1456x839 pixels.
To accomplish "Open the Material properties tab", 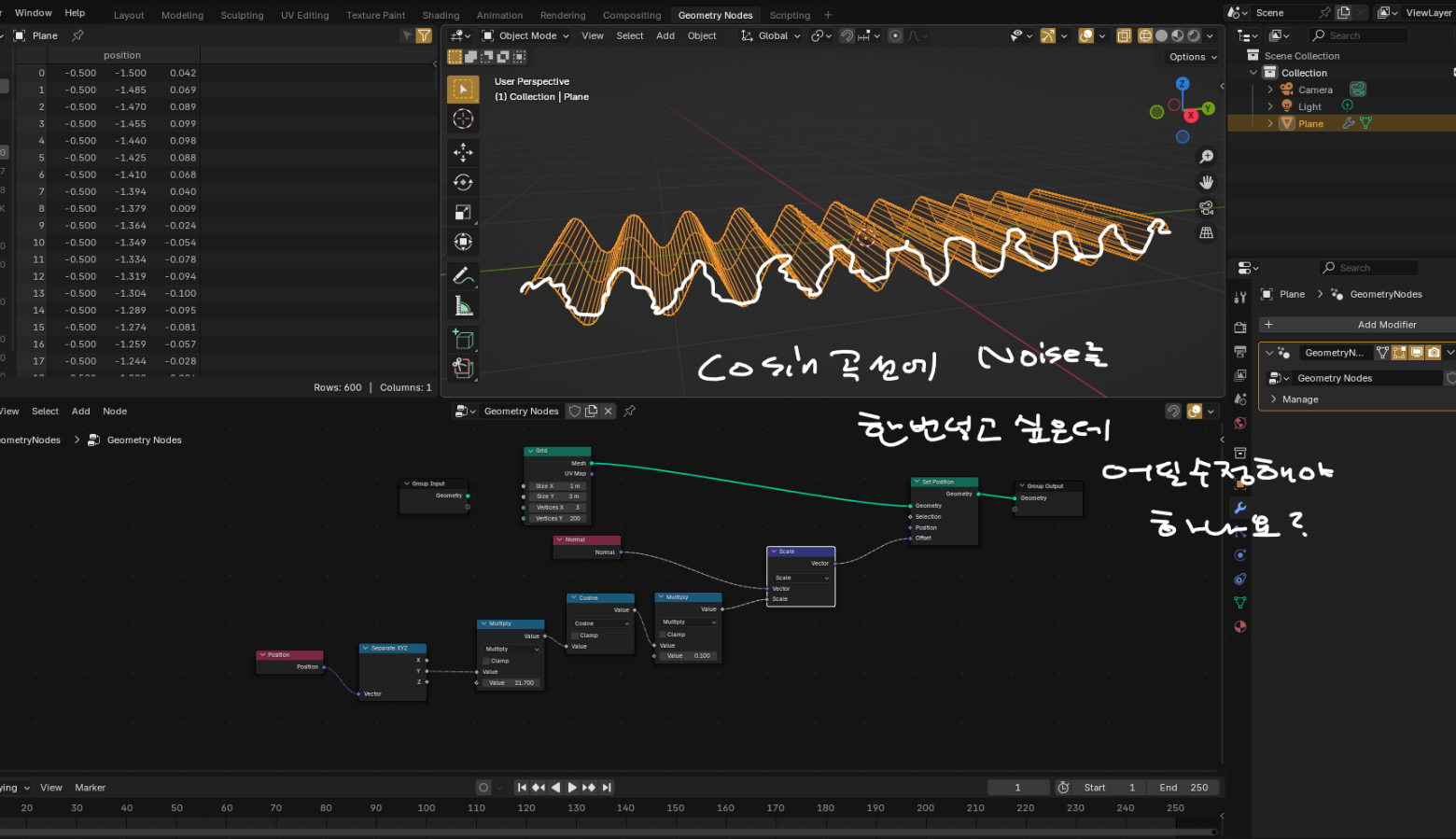I will [1240, 626].
